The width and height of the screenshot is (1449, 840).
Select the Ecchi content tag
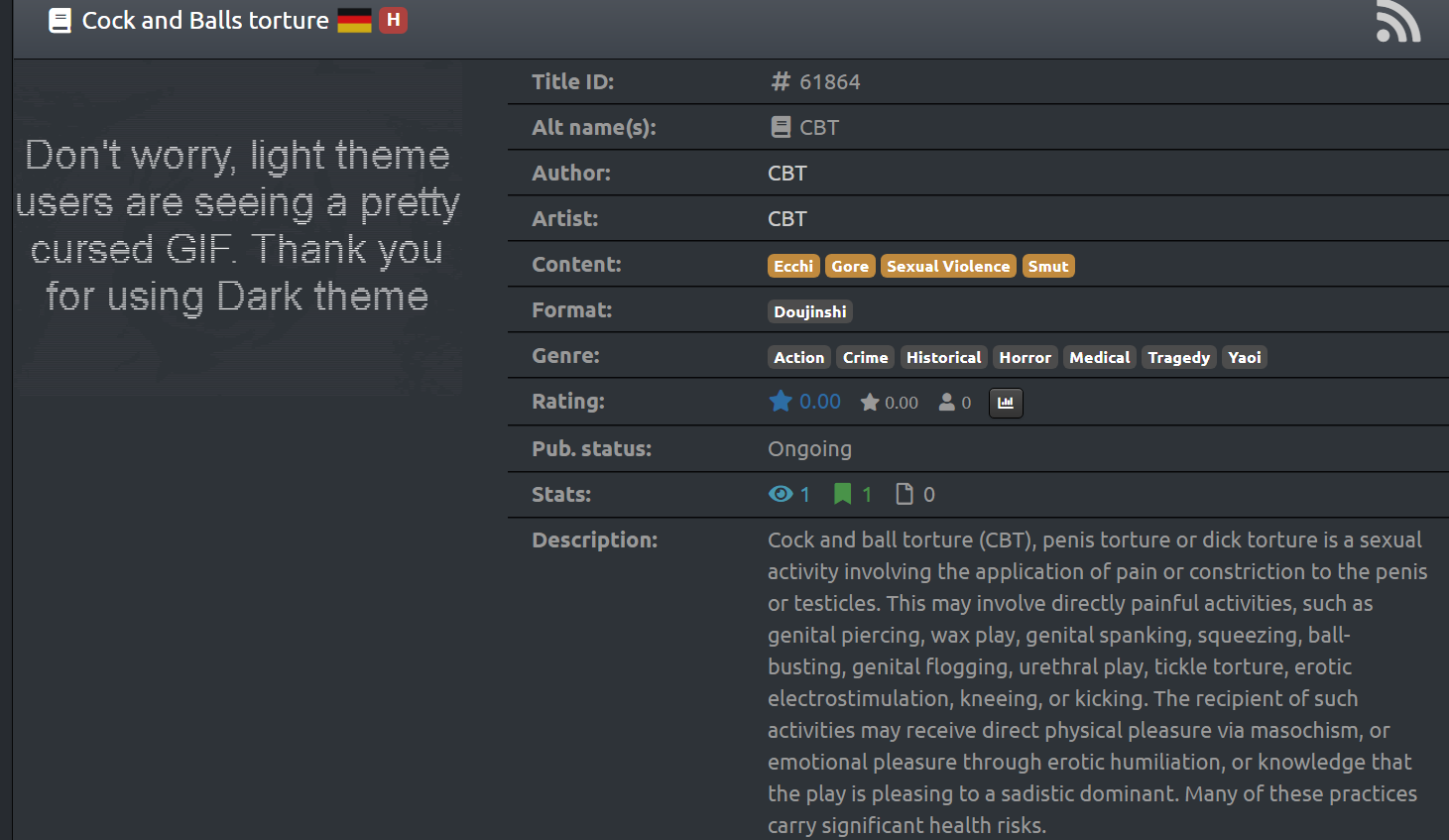point(793,266)
